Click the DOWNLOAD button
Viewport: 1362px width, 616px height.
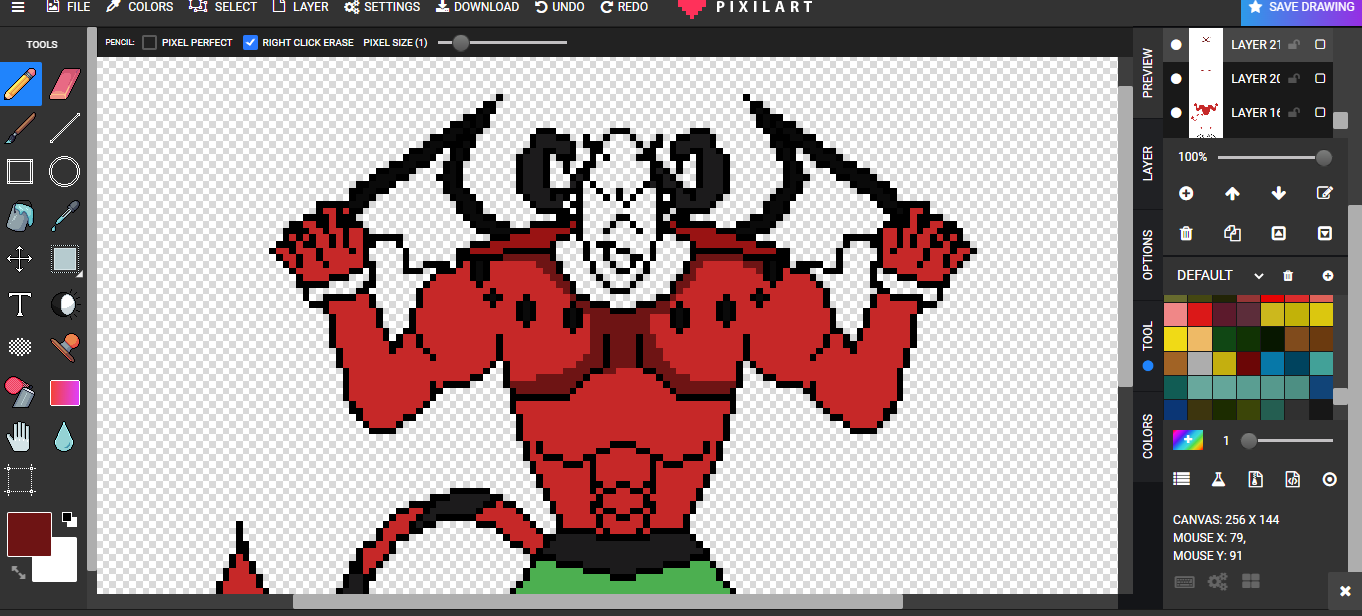(x=477, y=7)
